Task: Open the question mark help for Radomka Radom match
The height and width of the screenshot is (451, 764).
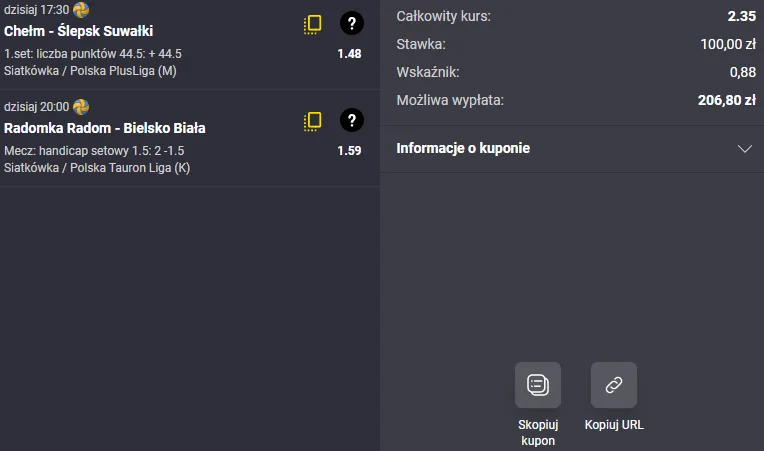Action: coord(351,121)
